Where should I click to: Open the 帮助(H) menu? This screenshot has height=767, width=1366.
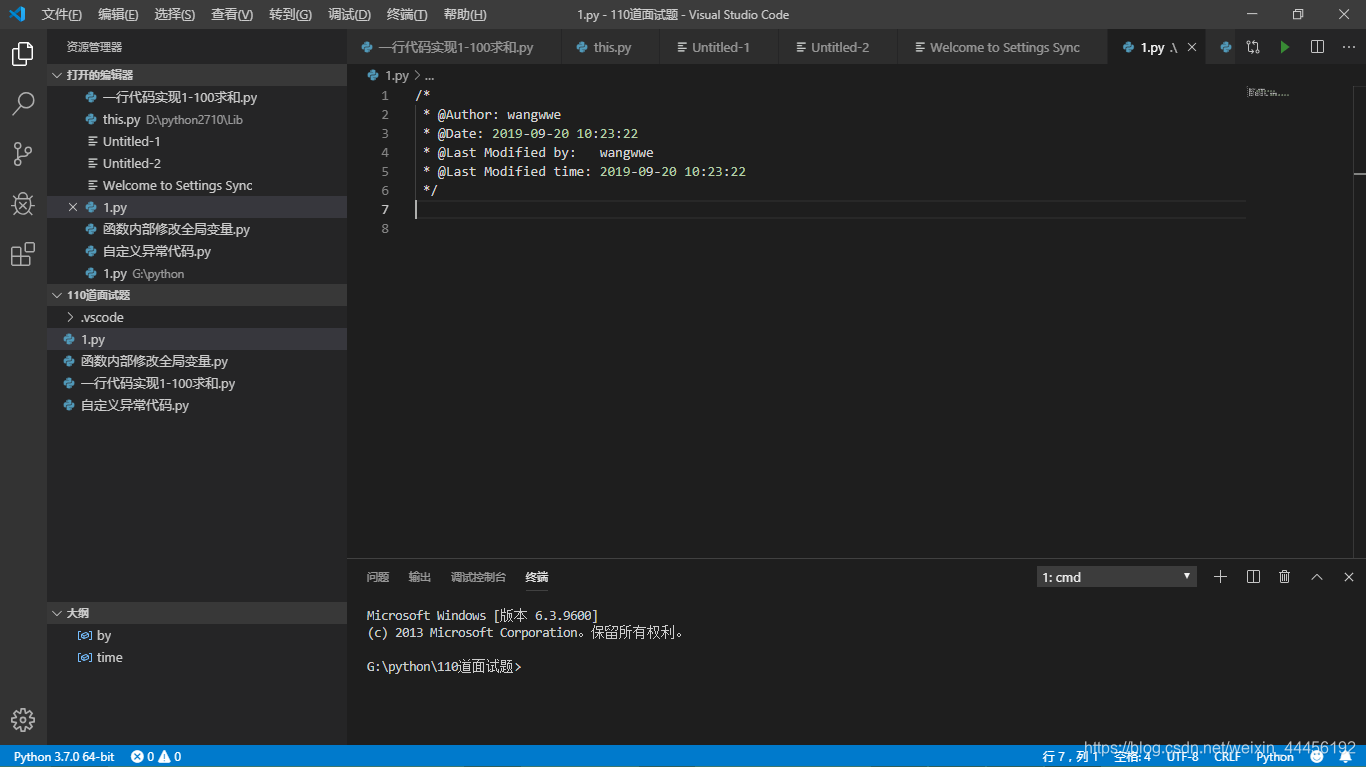465,14
